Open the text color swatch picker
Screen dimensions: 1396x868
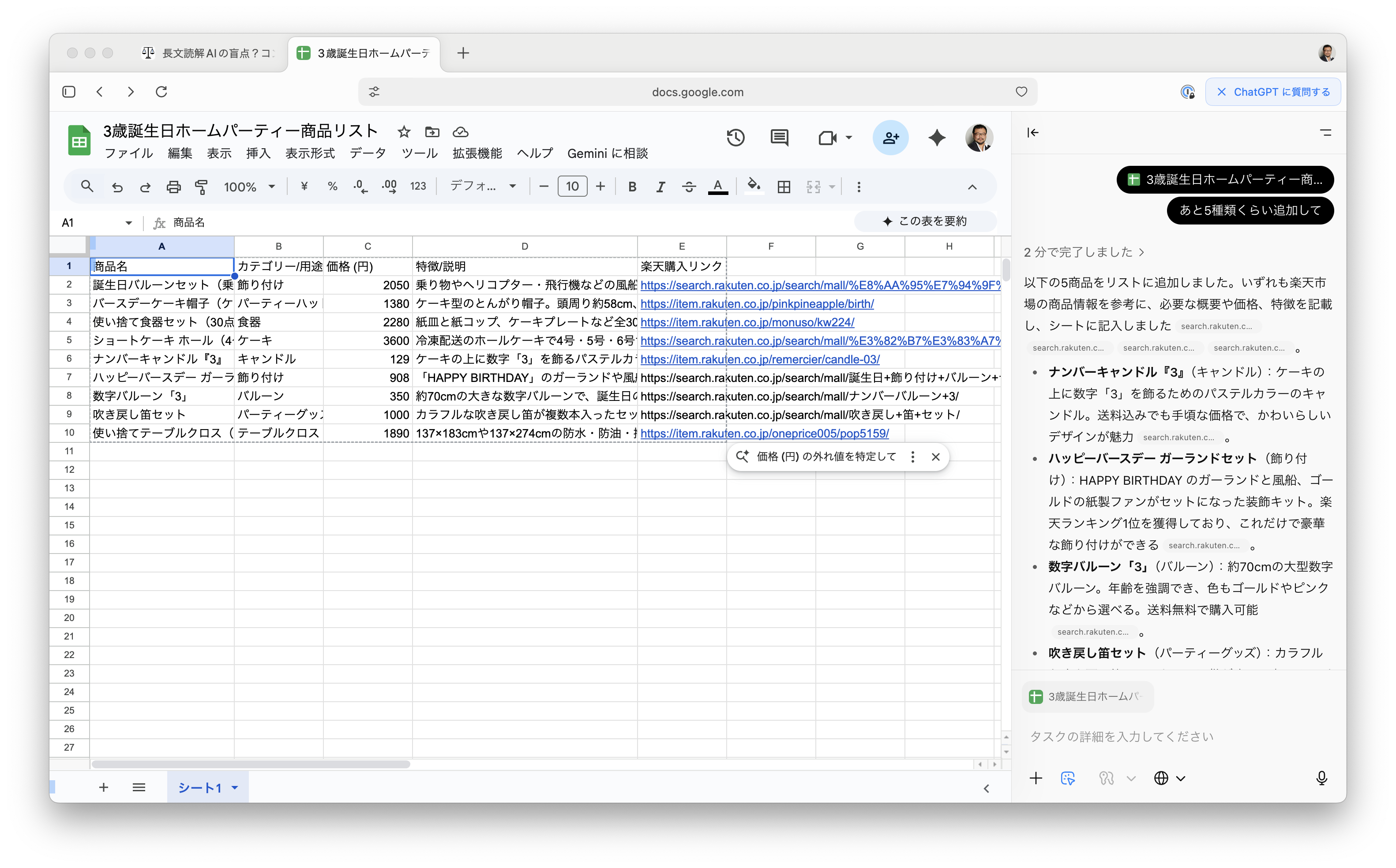[718, 187]
